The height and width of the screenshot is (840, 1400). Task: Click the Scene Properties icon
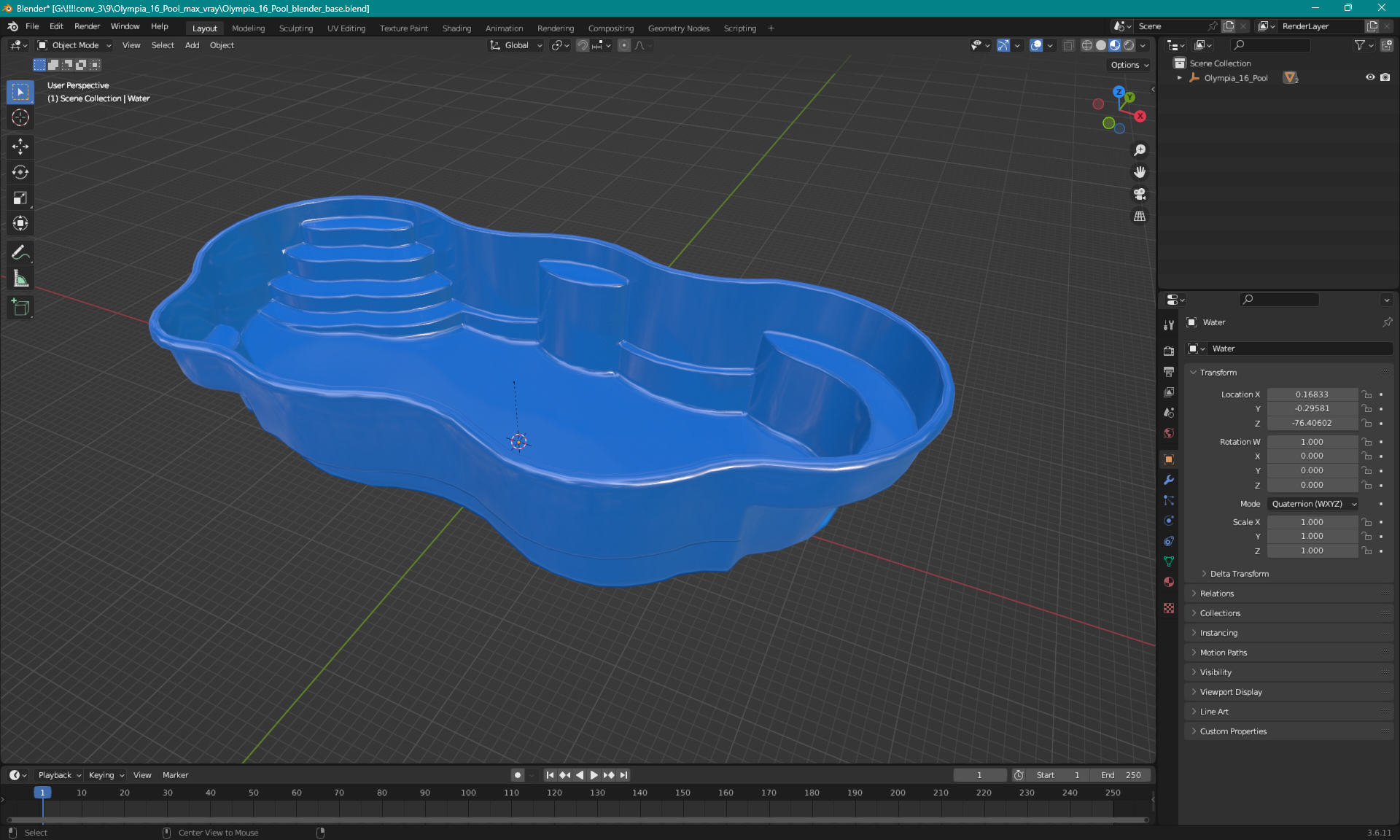[x=1169, y=414]
